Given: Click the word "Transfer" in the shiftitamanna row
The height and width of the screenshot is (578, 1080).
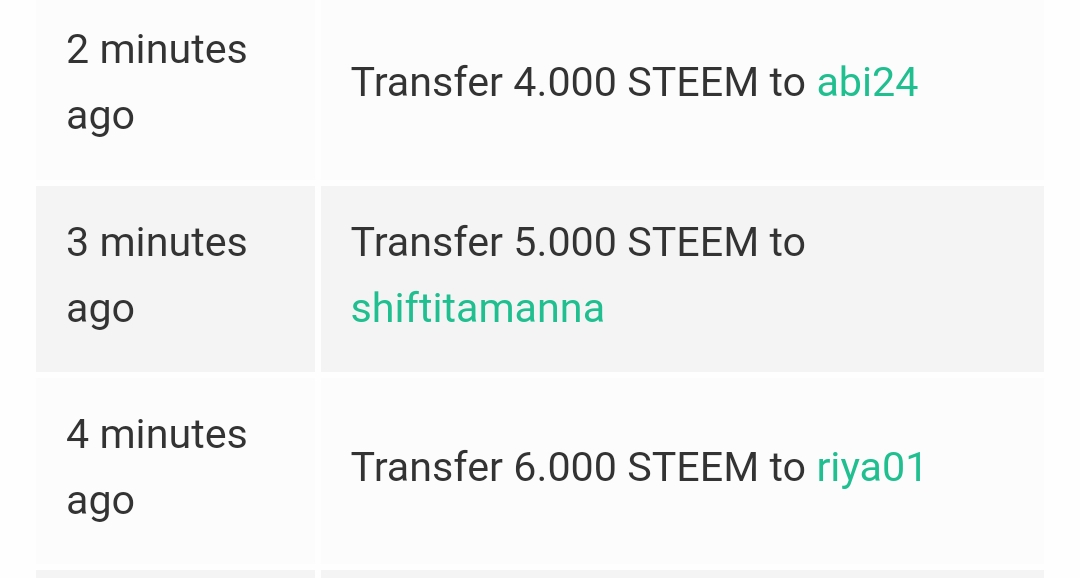Looking at the screenshot, I should (x=426, y=243).
